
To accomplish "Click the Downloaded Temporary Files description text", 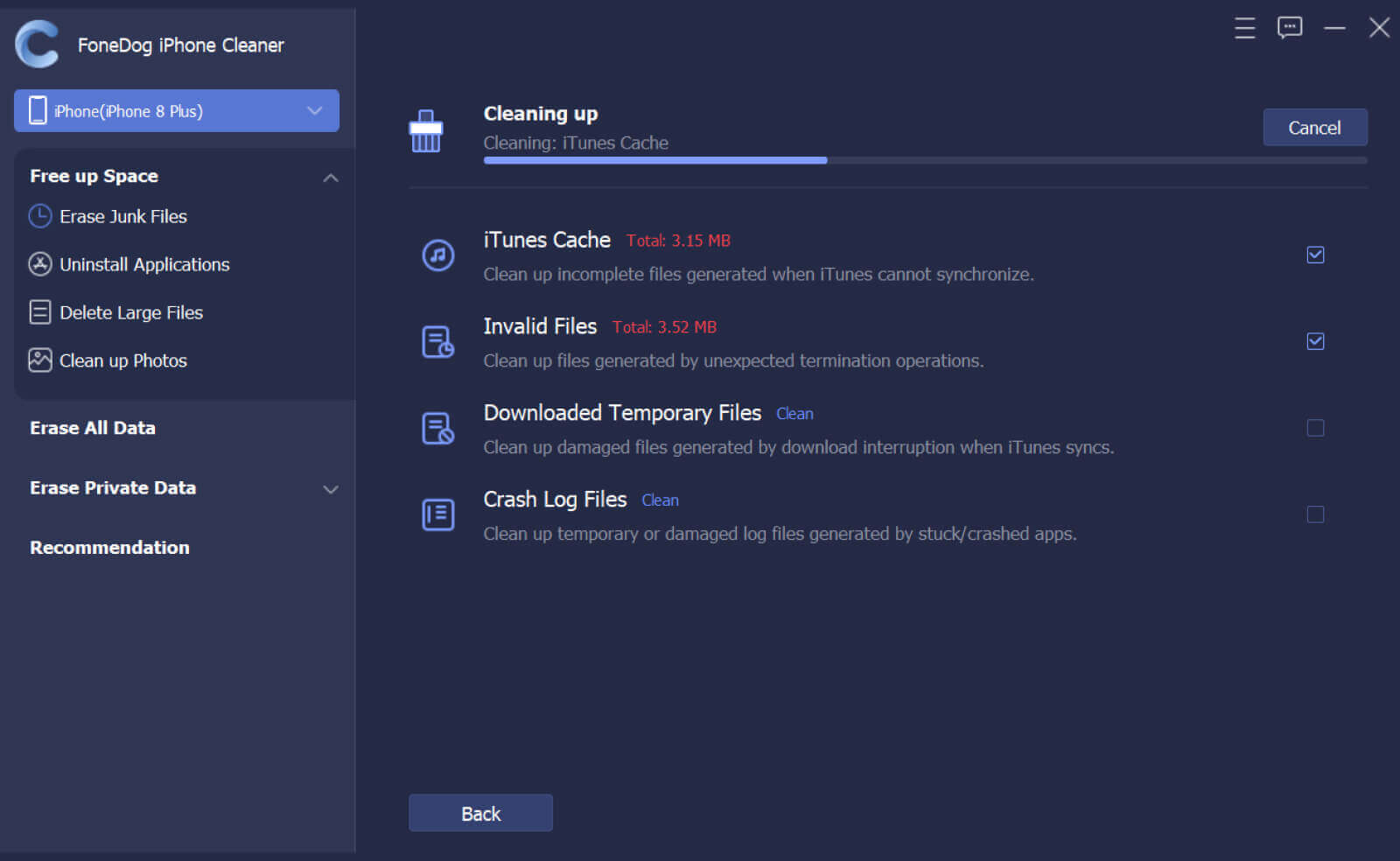I will (799, 448).
